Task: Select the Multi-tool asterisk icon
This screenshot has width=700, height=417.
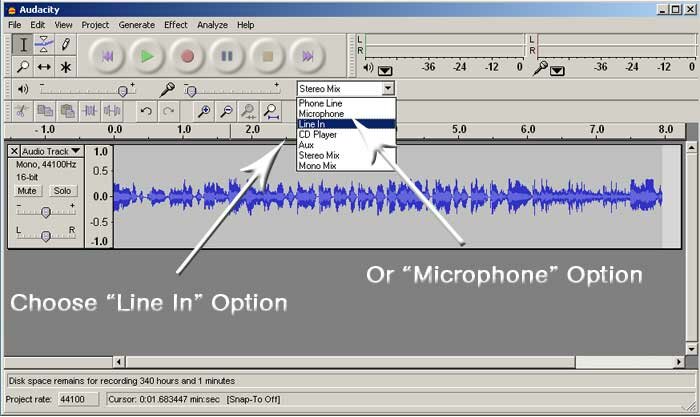Action: [x=66, y=67]
